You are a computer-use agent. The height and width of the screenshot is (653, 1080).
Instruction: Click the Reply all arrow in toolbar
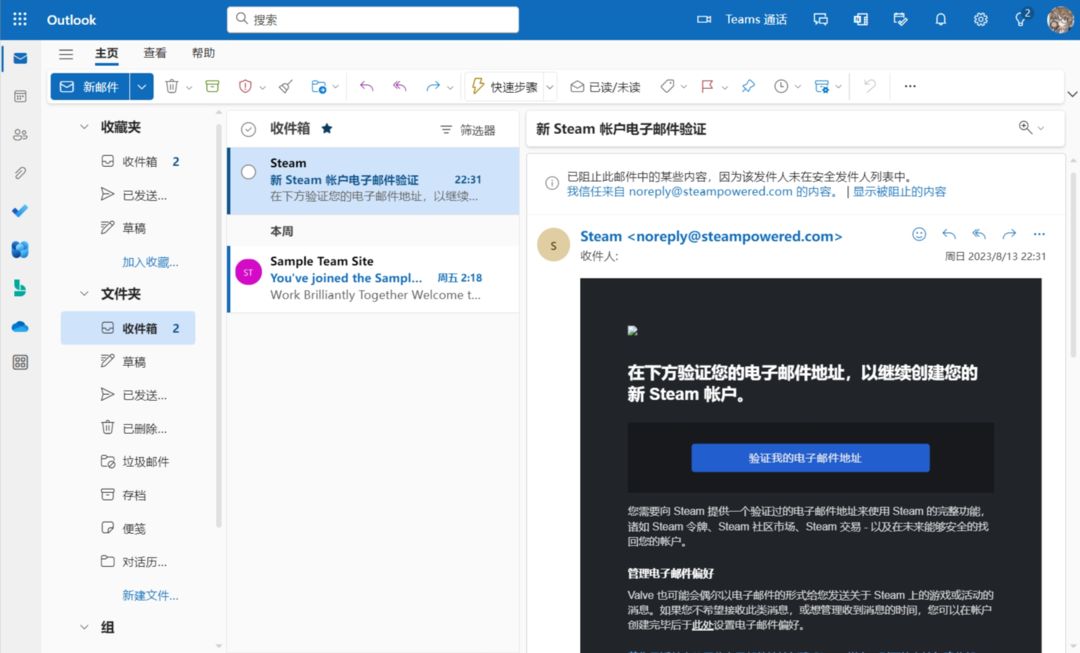click(399, 86)
